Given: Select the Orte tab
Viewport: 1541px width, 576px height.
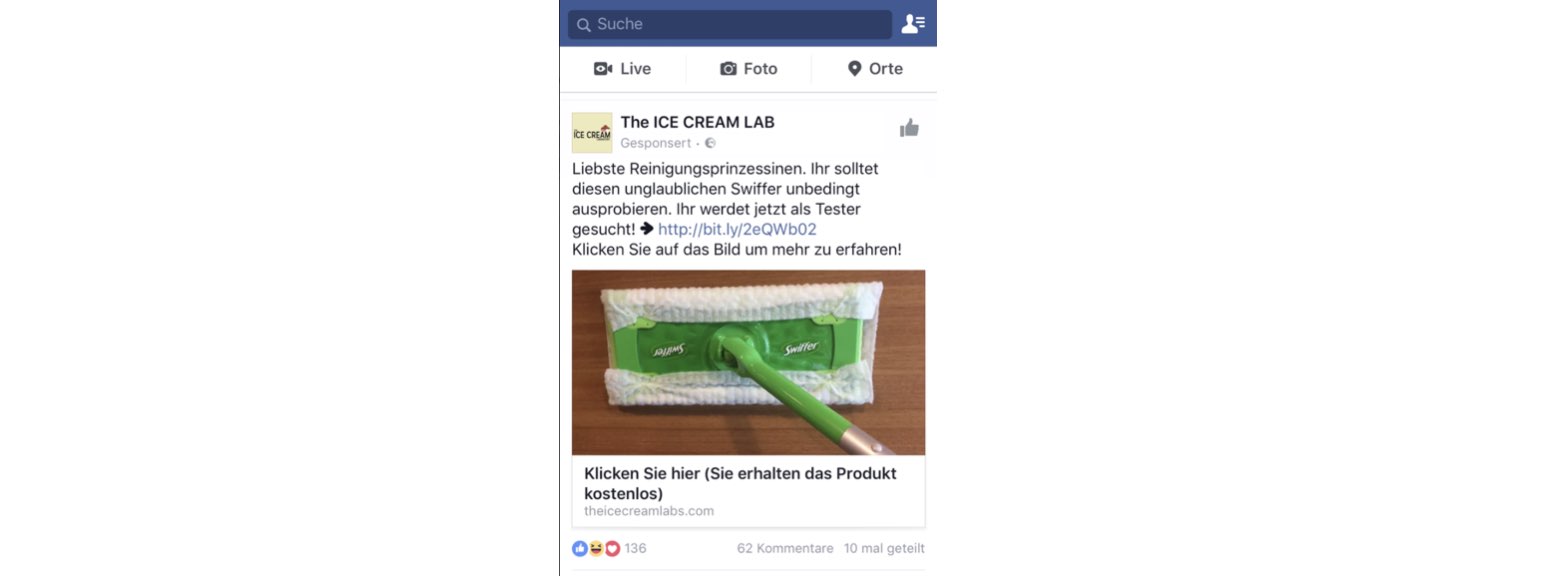Looking at the screenshot, I should click(x=875, y=69).
